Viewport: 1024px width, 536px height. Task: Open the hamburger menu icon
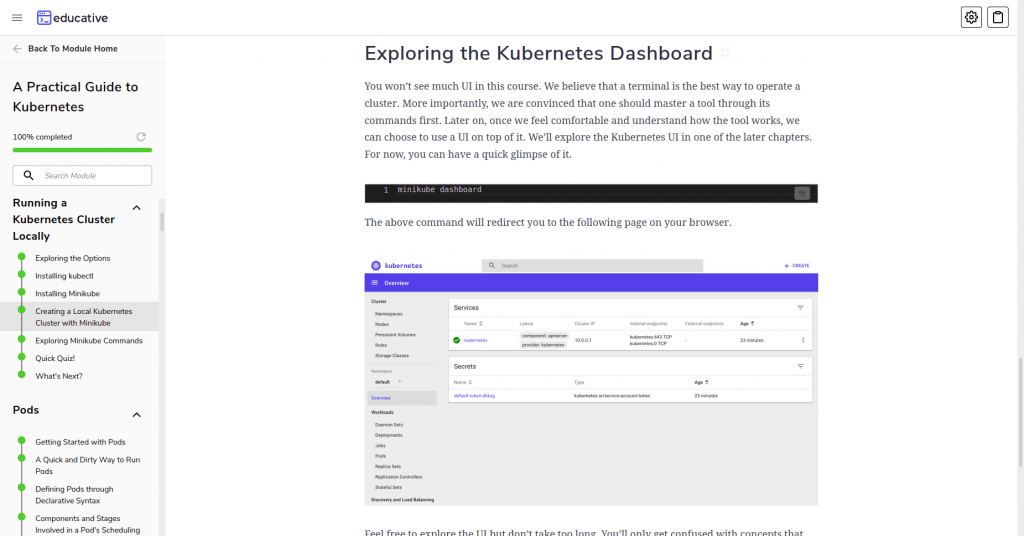[x=17, y=18]
